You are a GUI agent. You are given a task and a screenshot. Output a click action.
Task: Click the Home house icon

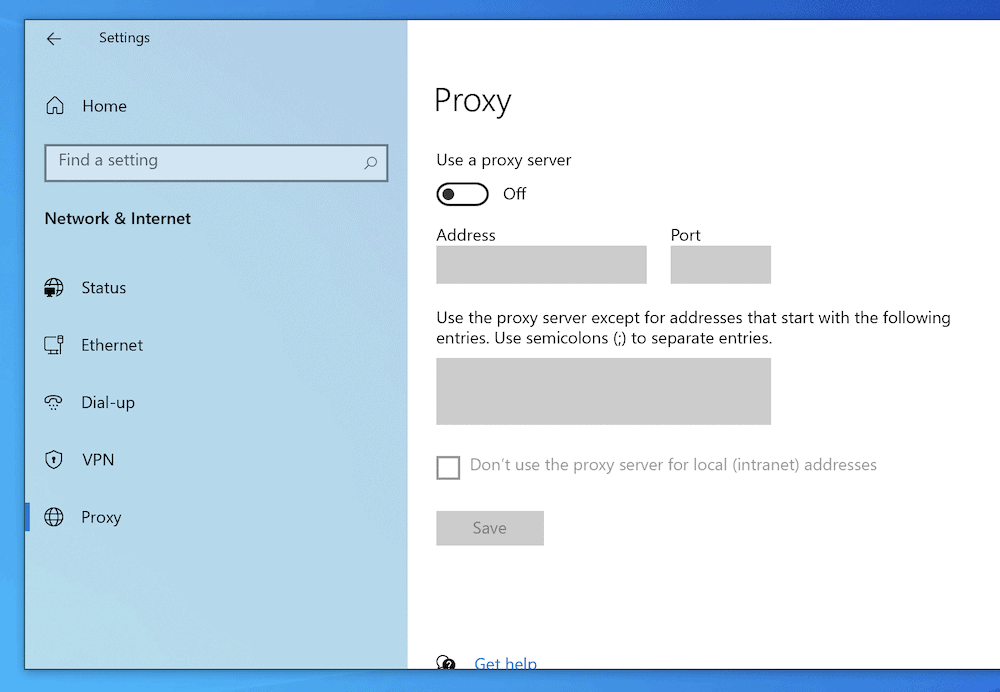55,106
